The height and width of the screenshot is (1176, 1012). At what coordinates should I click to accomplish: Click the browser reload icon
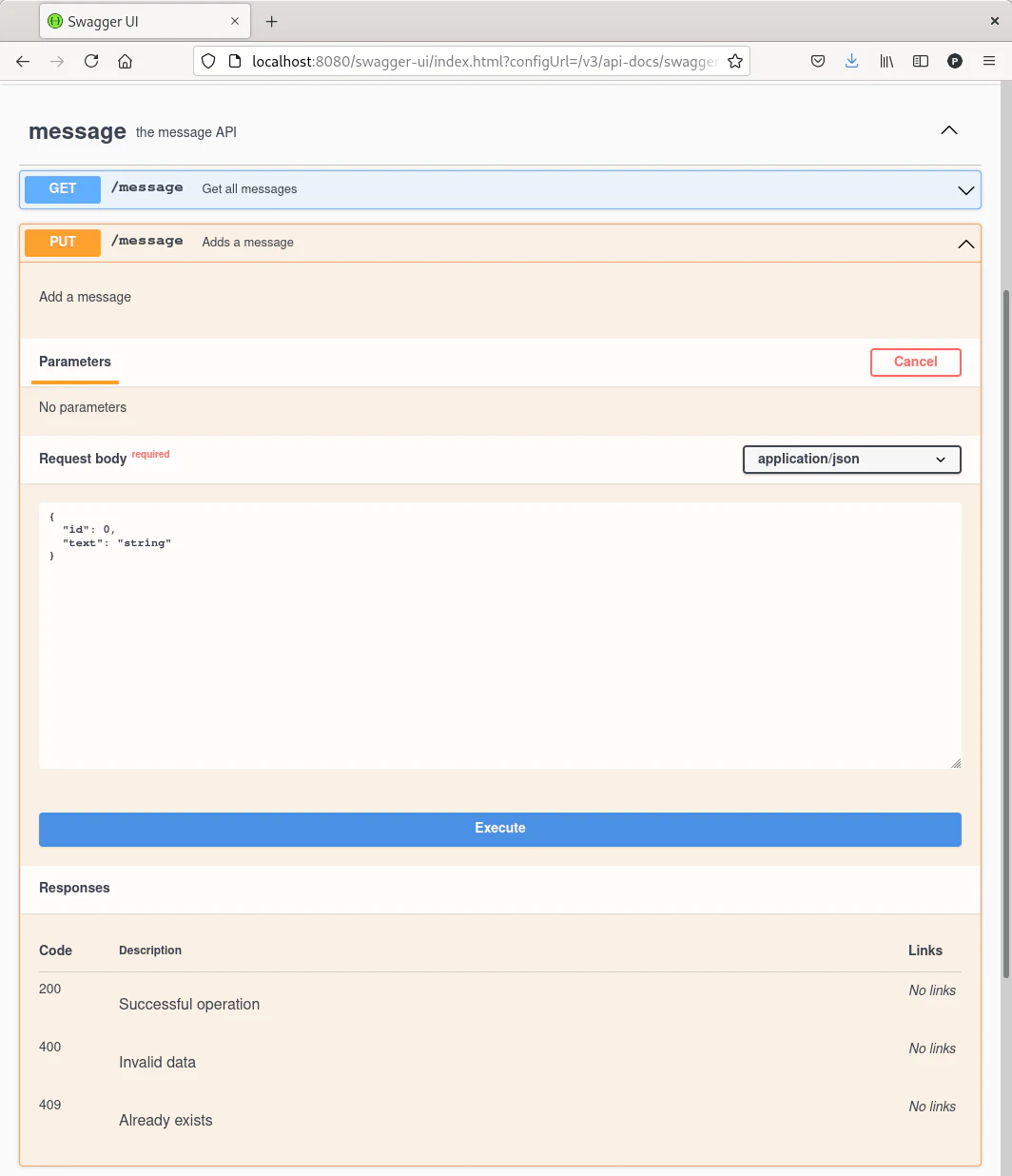91,61
